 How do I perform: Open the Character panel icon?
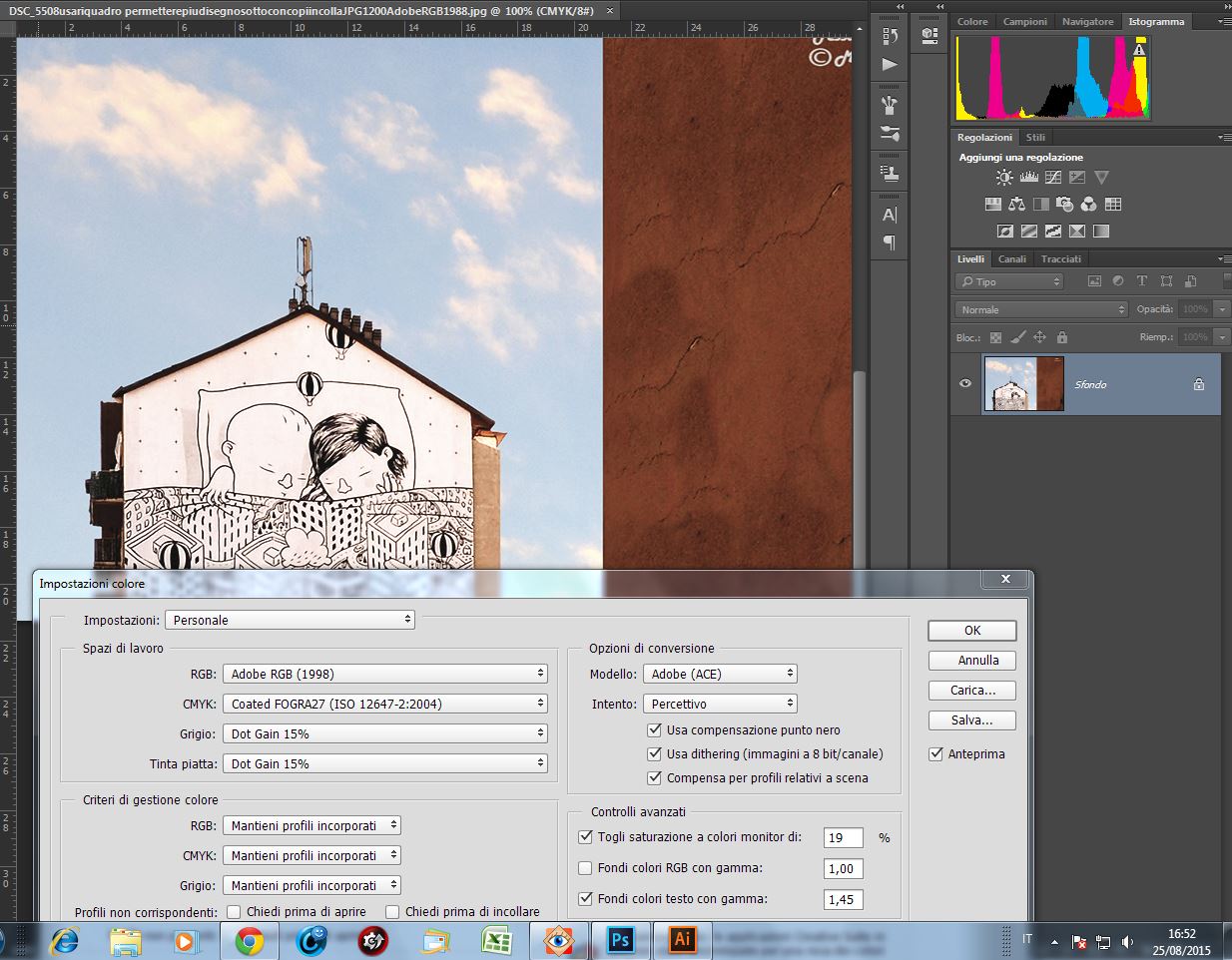[890, 215]
